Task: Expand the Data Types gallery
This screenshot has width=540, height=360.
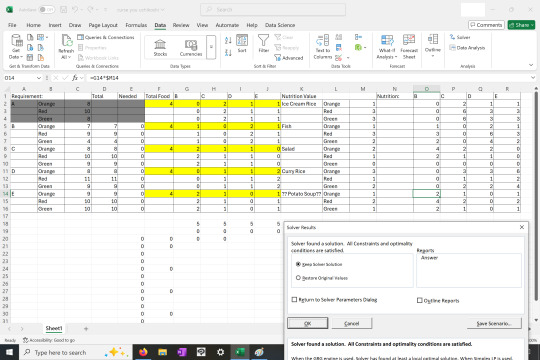Action: [x=211, y=47]
